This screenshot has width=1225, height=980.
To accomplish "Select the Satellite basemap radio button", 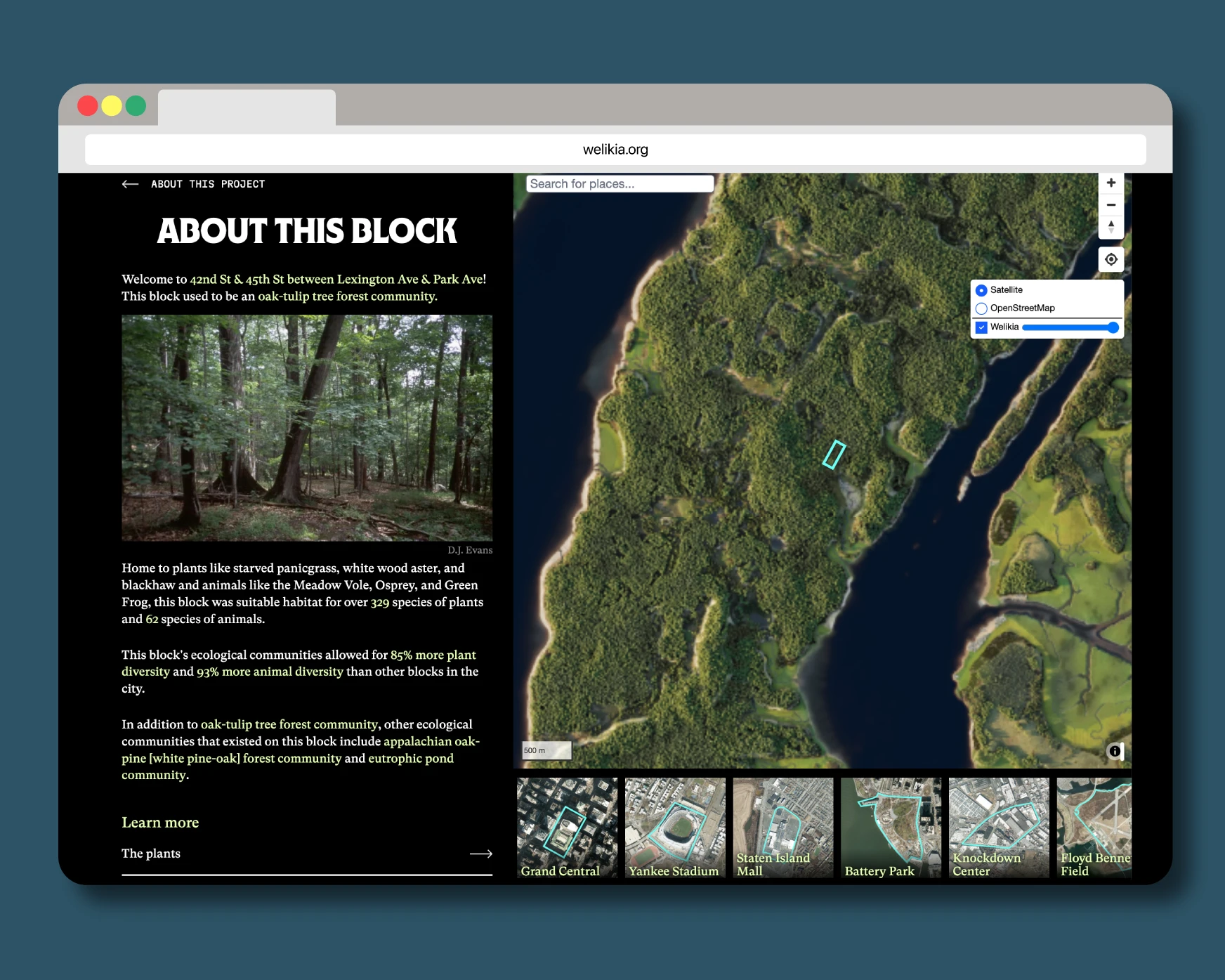I will pos(981,290).
